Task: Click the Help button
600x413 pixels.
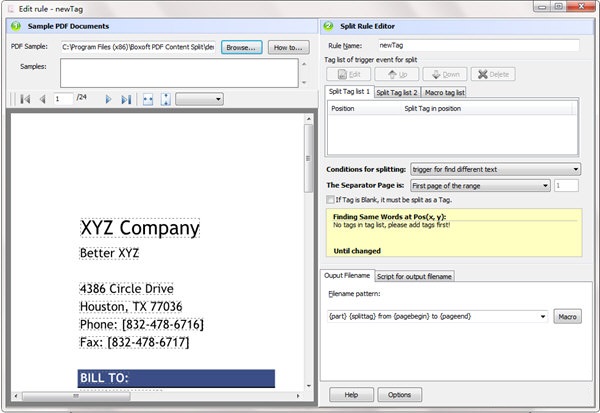Action: [351, 395]
